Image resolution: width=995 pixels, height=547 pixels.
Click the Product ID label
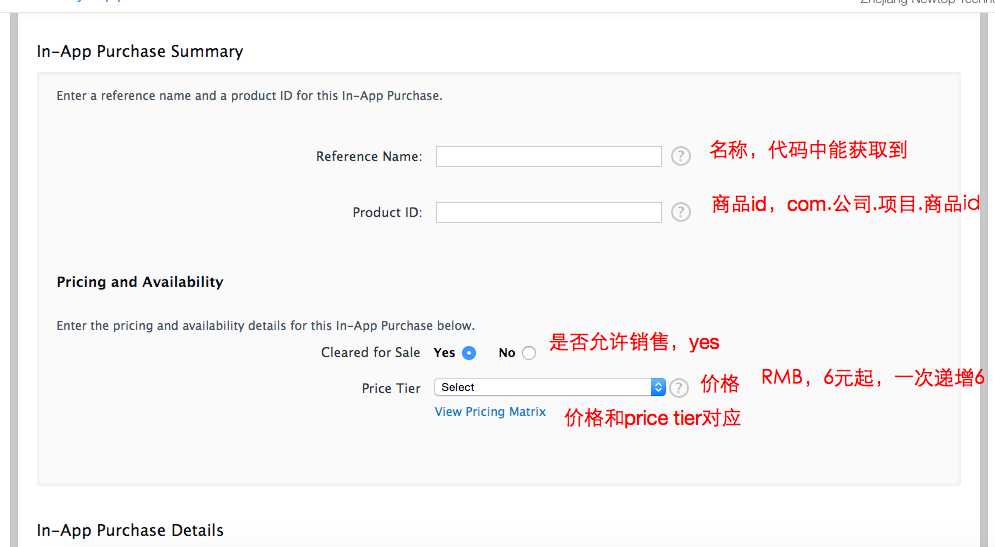click(387, 213)
